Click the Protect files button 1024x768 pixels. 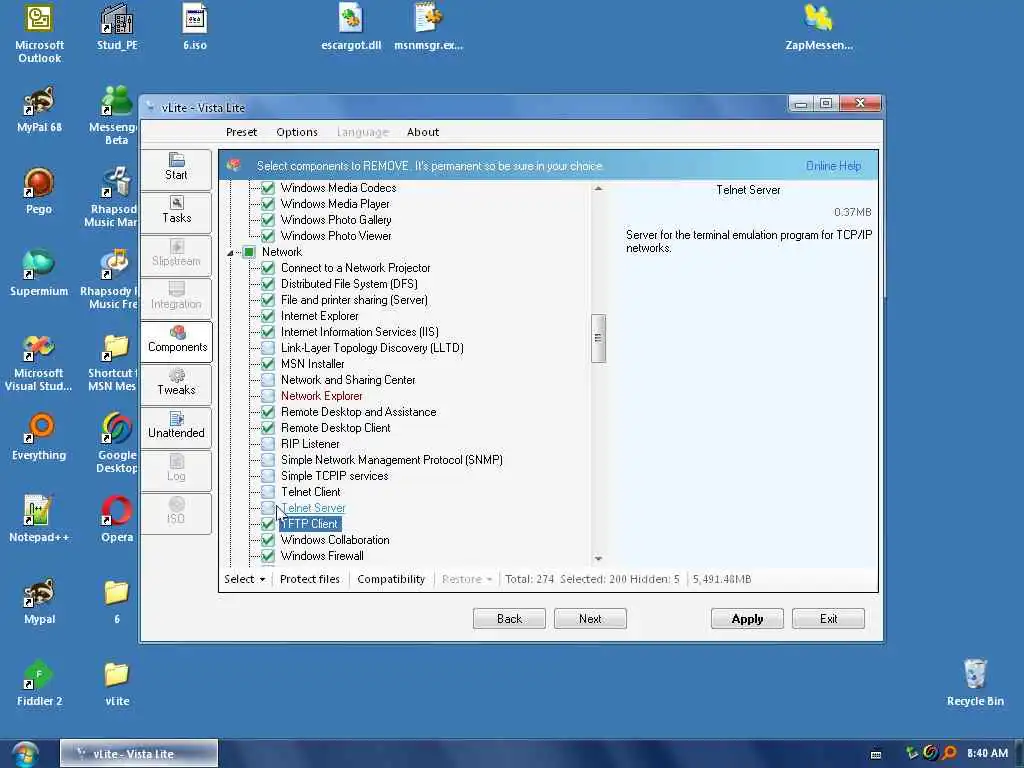click(310, 579)
